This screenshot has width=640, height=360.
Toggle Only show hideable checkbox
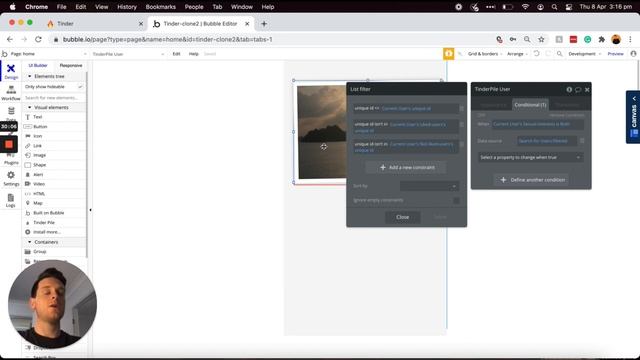[x=80, y=87]
